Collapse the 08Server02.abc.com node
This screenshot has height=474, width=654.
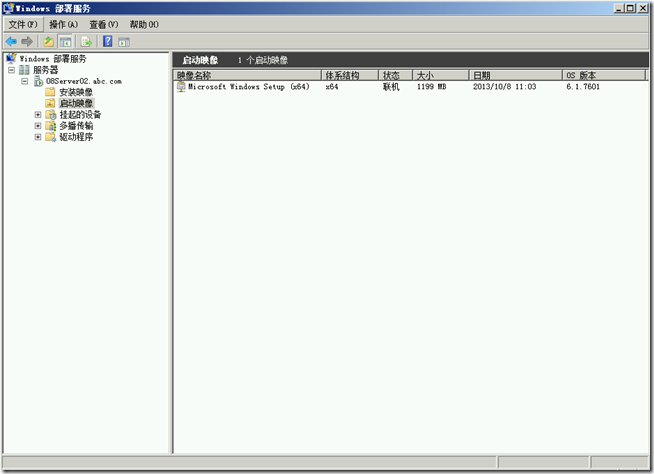pos(25,81)
